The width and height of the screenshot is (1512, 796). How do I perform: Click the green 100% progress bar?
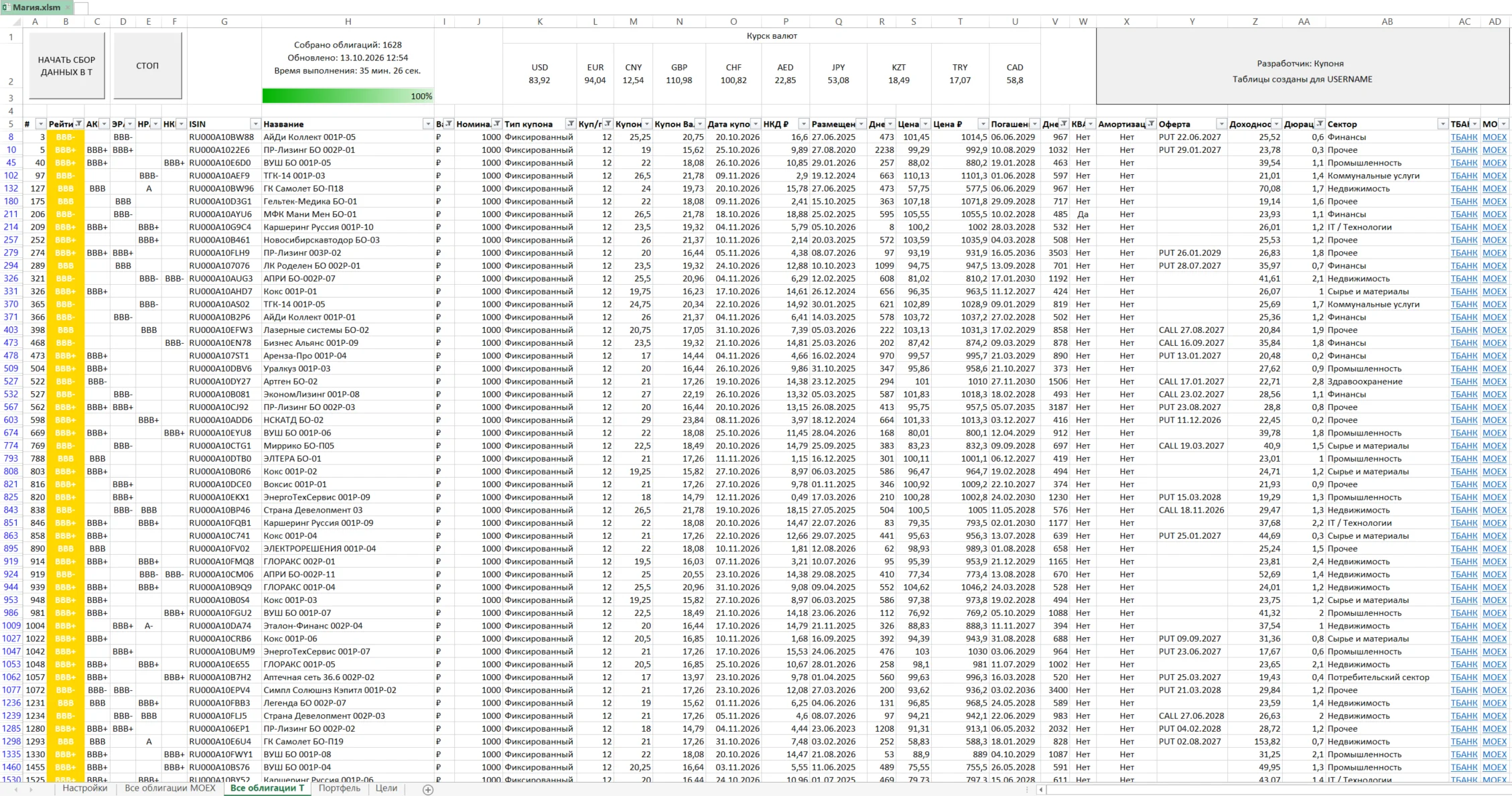pos(348,96)
